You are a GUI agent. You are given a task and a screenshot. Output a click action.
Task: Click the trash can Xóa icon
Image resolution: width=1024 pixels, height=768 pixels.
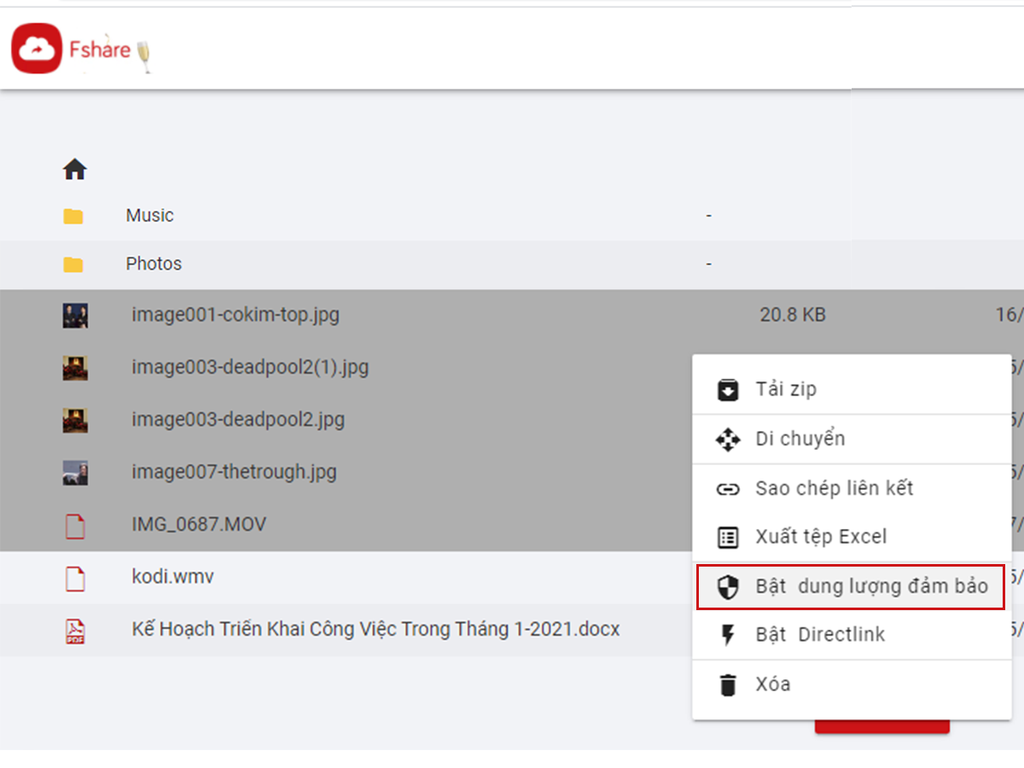[x=728, y=685]
